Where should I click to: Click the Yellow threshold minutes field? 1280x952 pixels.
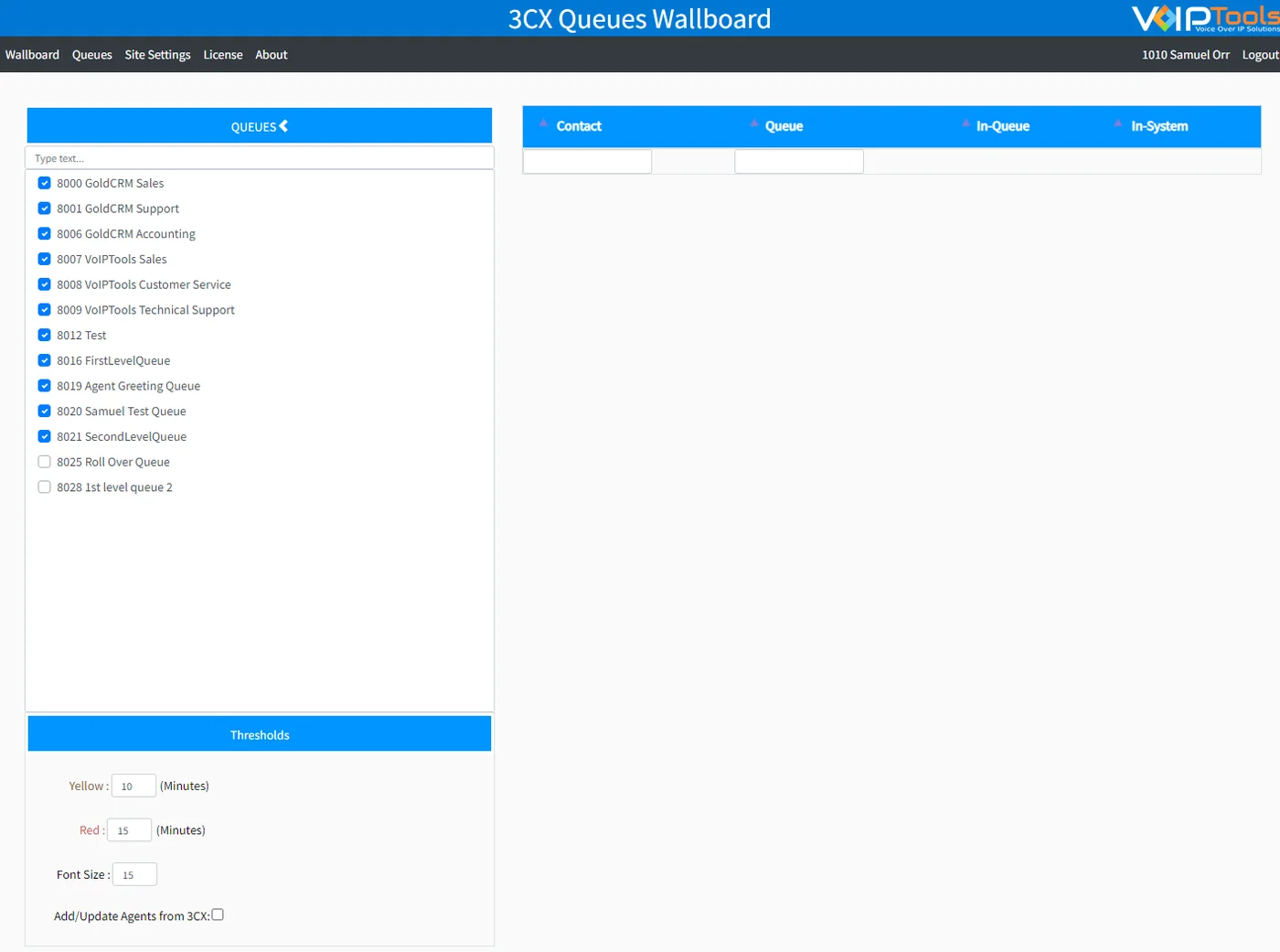pyautogui.click(x=133, y=786)
